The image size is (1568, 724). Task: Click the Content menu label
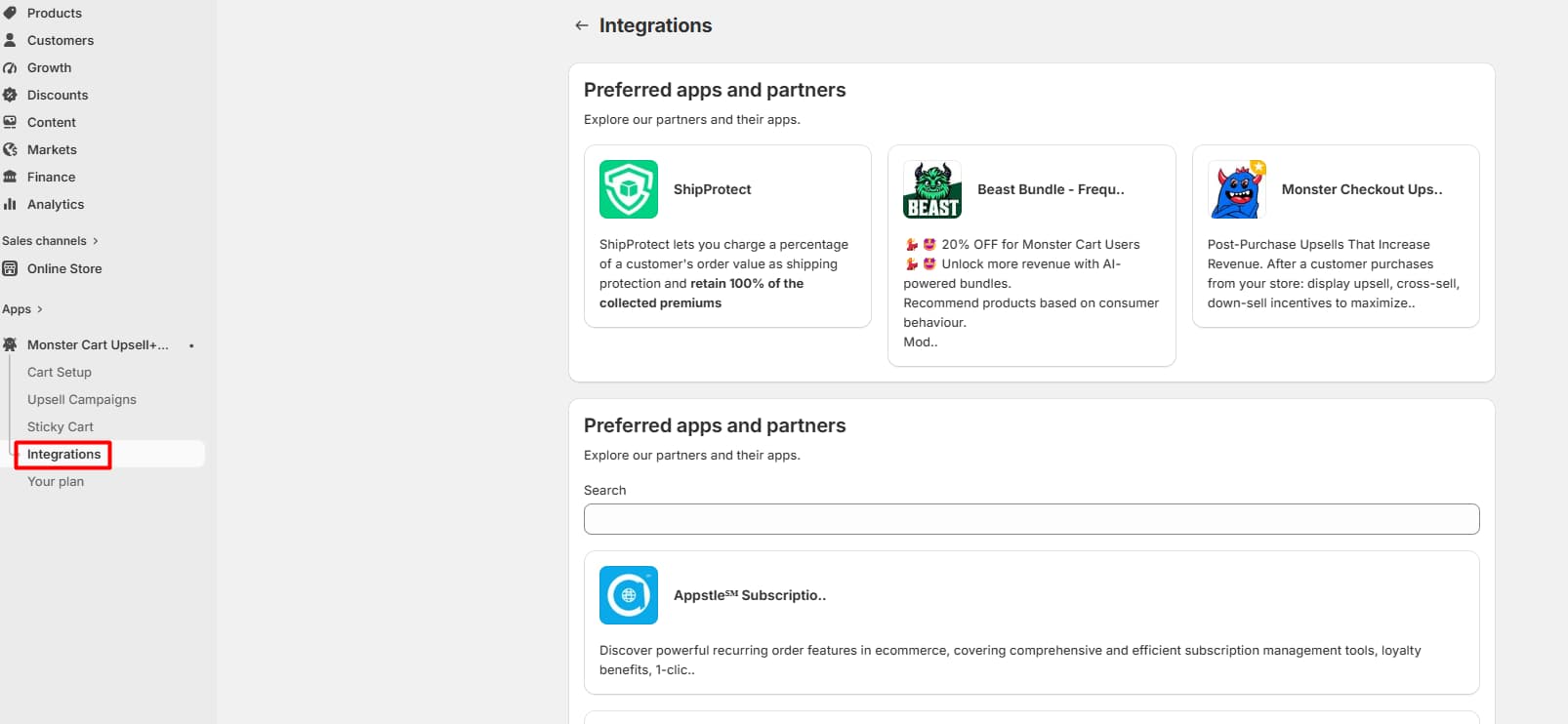[x=52, y=122]
